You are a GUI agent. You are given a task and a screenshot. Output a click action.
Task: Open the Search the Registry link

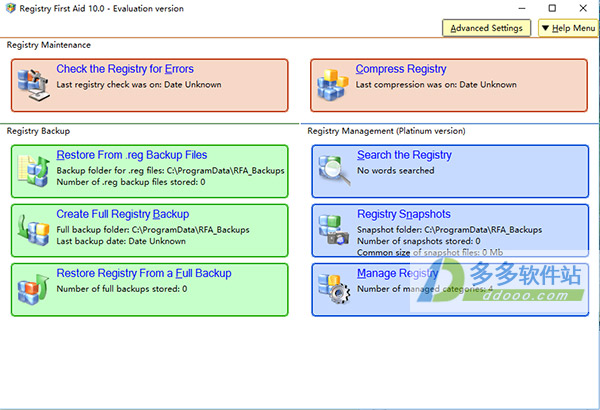(x=404, y=155)
